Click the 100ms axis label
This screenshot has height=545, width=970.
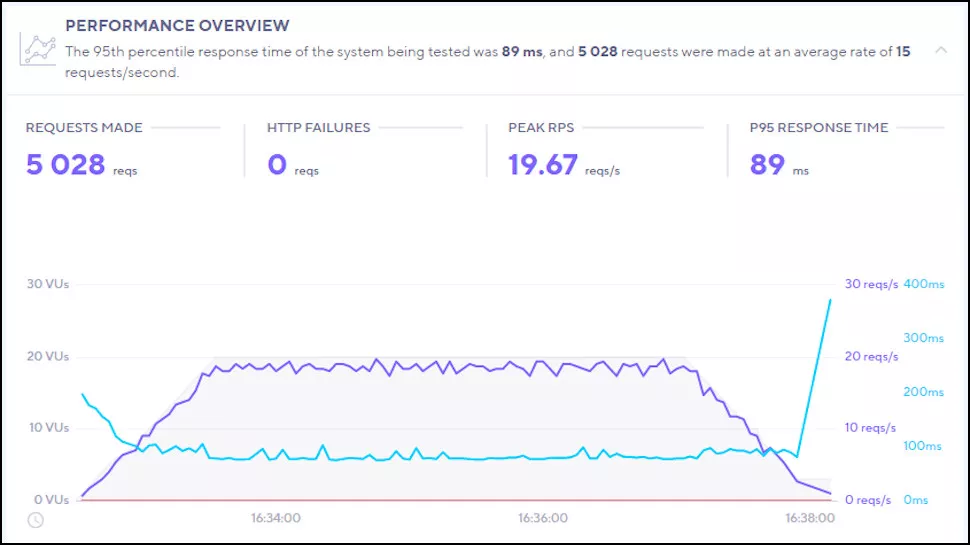click(x=922, y=445)
